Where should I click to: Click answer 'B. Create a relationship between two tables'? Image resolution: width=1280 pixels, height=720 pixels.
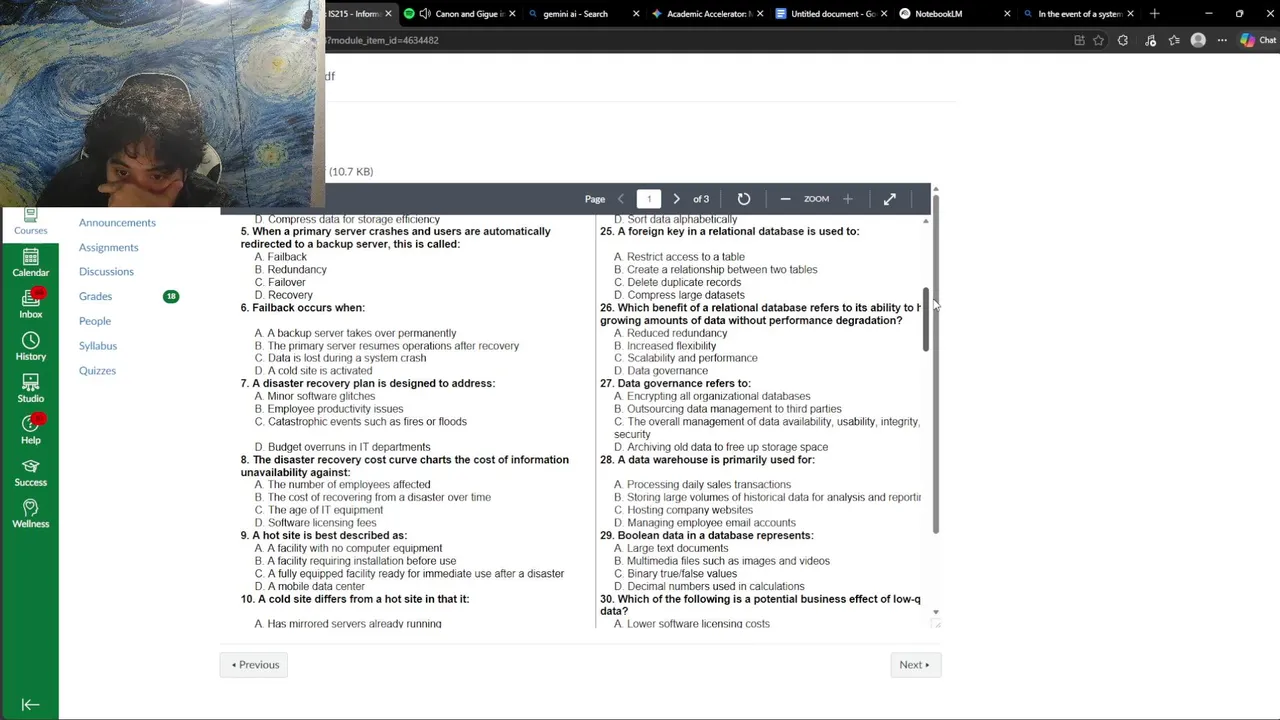coord(715,269)
